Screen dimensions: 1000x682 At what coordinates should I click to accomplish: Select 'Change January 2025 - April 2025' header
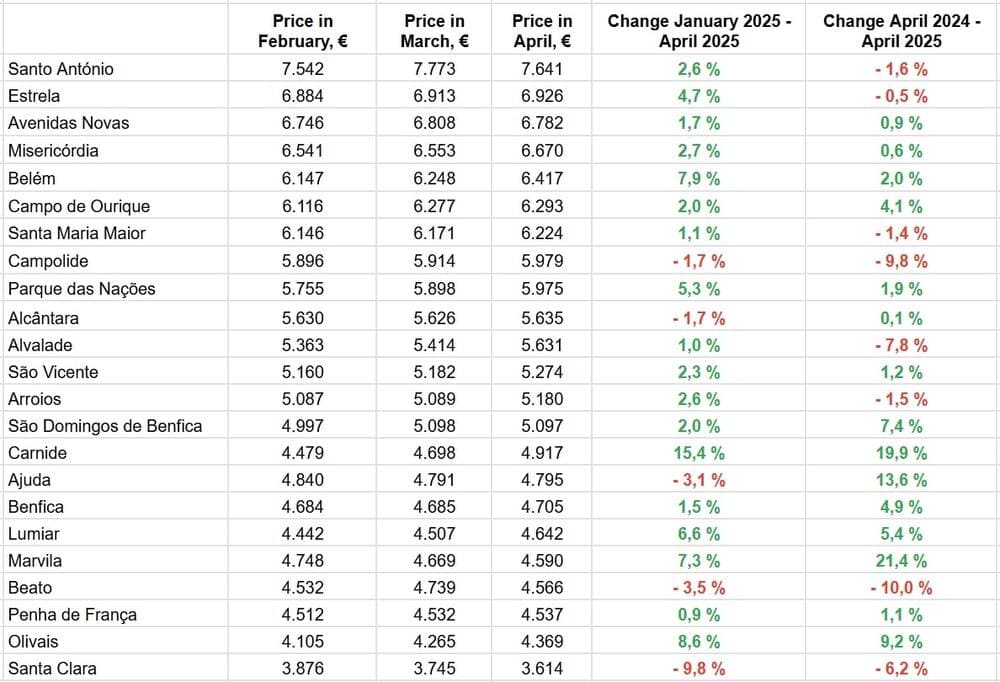(699, 31)
